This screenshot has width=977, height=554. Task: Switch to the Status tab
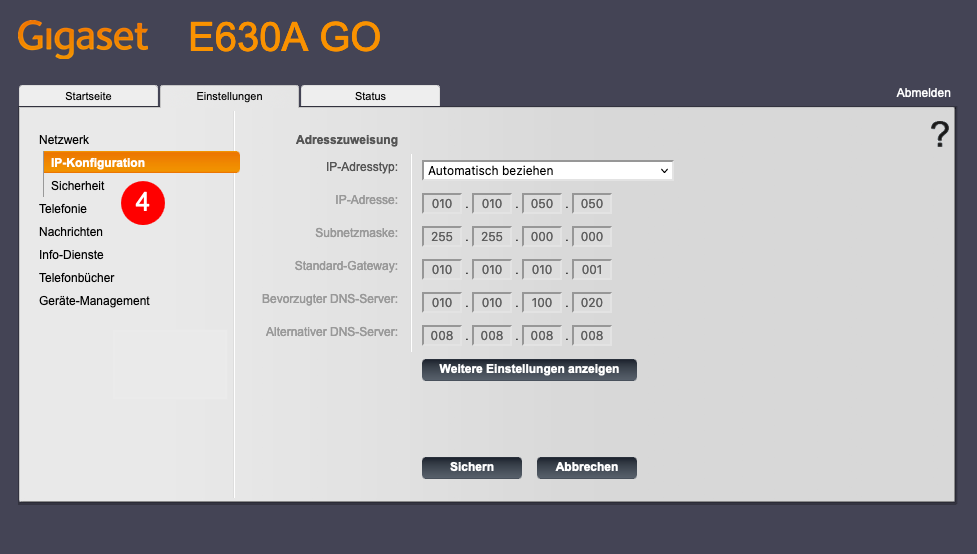coord(370,96)
